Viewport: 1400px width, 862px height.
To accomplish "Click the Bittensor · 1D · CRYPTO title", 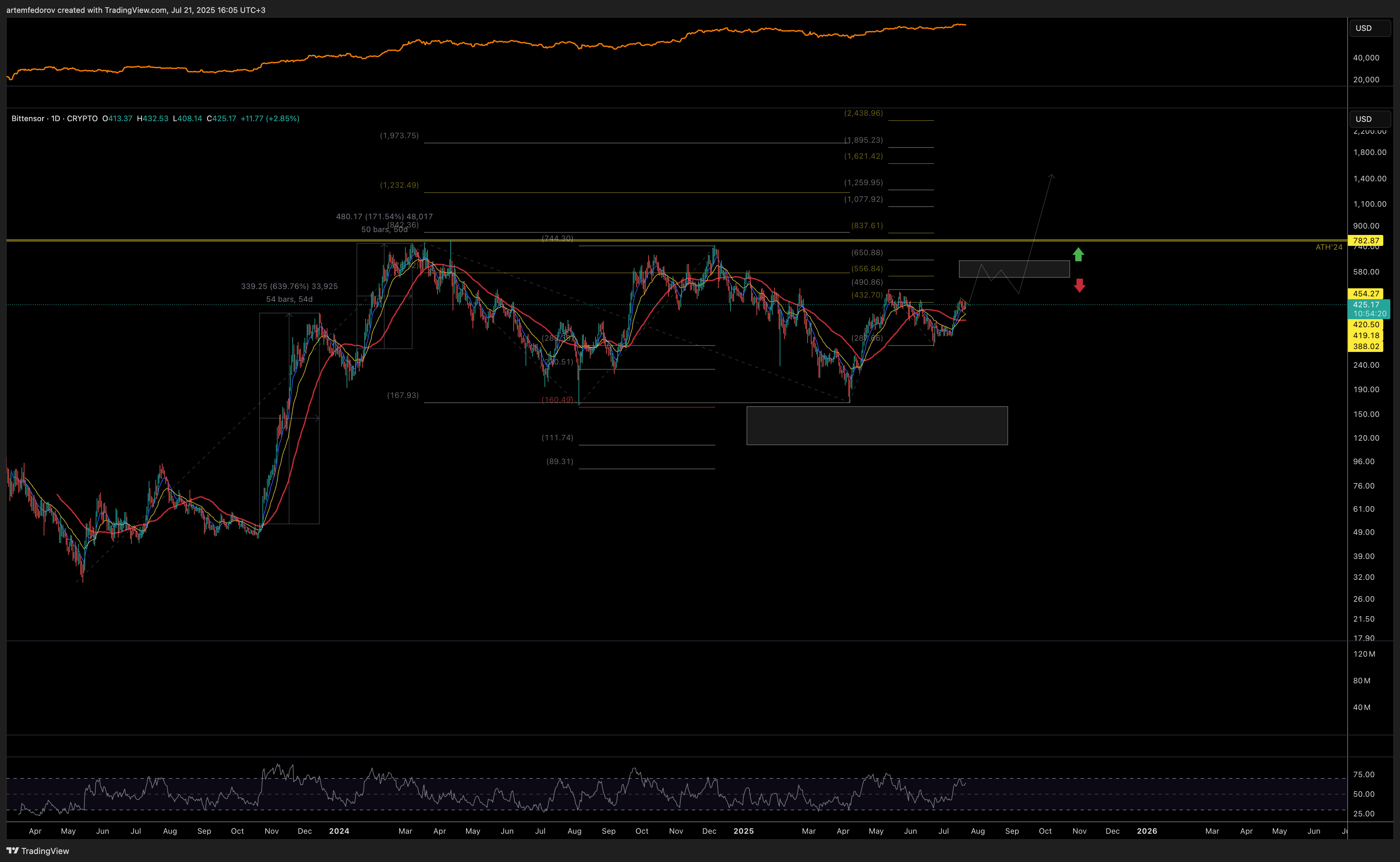I will click(x=55, y=119).
